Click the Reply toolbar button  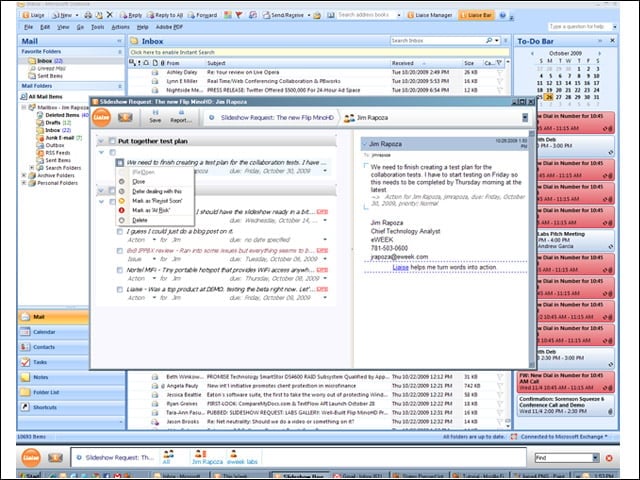pyautogui.click(x=131, y=15)
